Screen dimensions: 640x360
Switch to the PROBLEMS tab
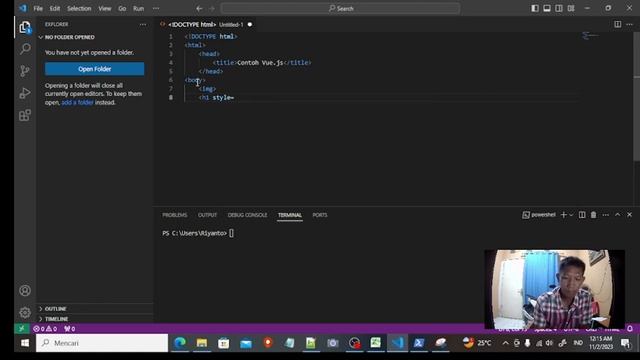click(x=175, y=215)
